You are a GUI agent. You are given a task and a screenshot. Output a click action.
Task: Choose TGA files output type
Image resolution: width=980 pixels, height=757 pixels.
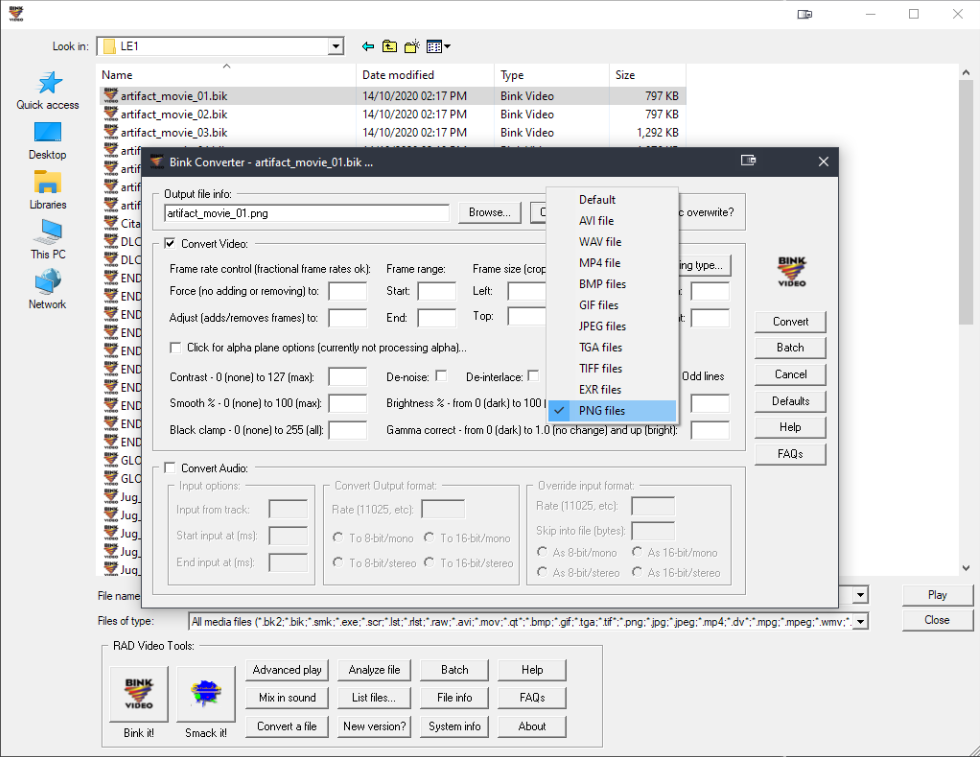pos(612,348)
